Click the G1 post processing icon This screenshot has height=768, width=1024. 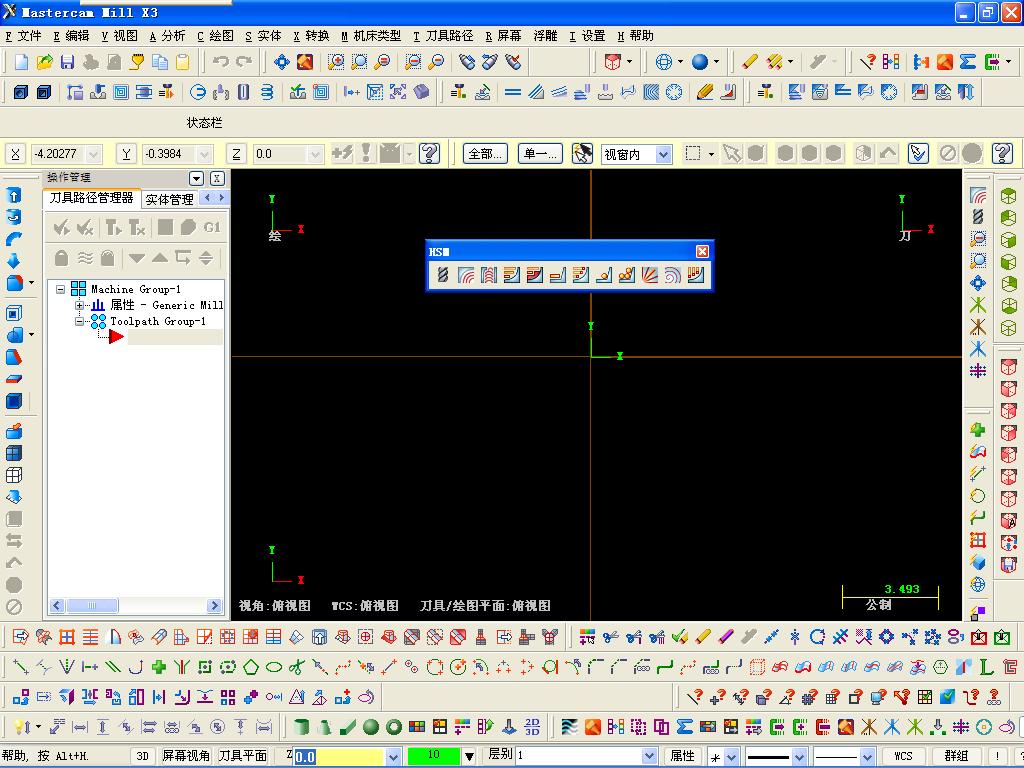[x=212, y=227]
